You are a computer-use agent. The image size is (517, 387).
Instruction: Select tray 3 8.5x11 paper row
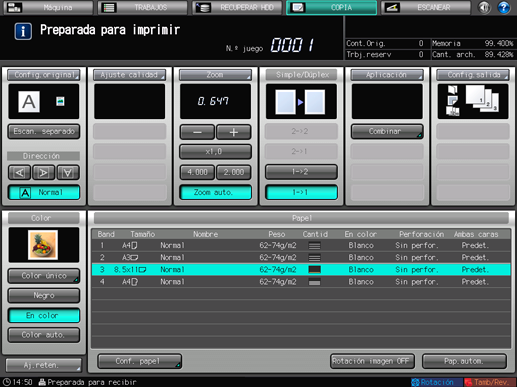[301, 270]
